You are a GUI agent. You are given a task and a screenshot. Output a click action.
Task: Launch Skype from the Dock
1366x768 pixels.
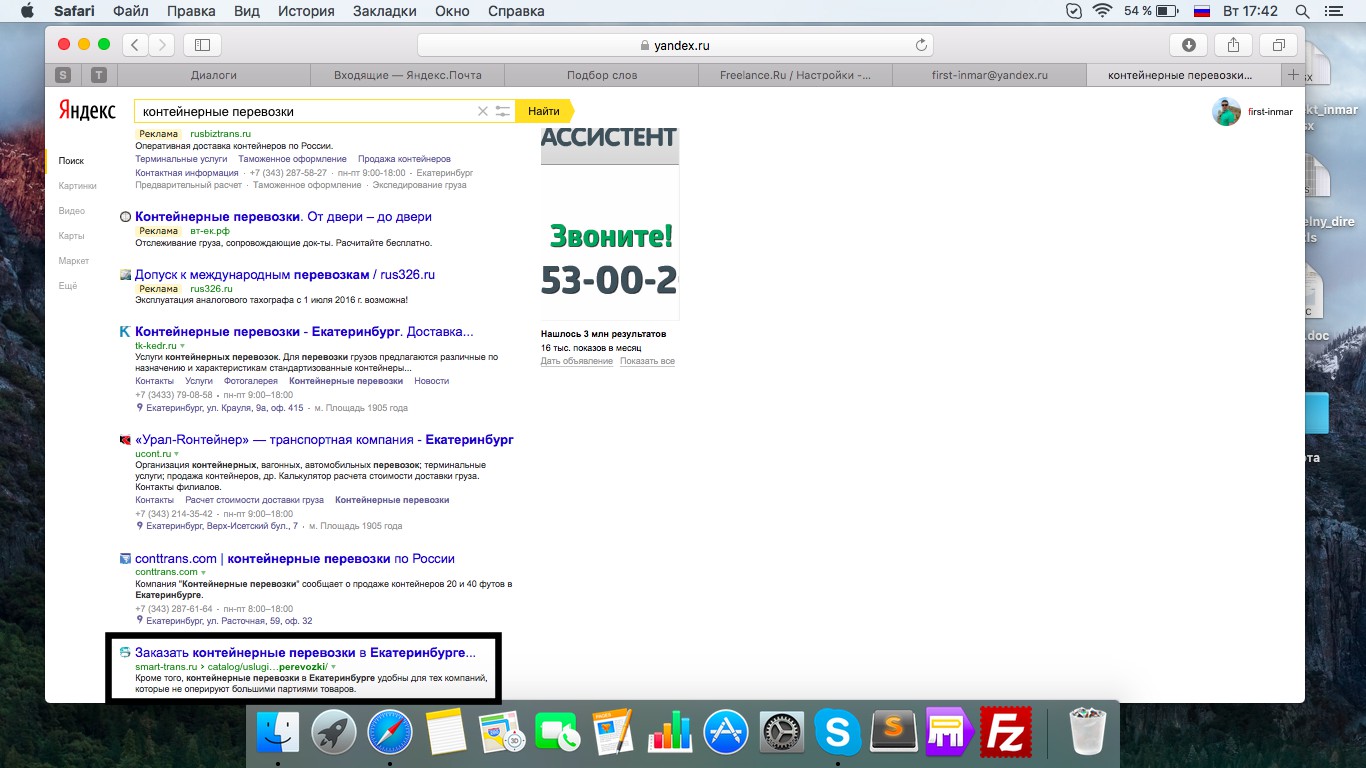pos(837,732)
